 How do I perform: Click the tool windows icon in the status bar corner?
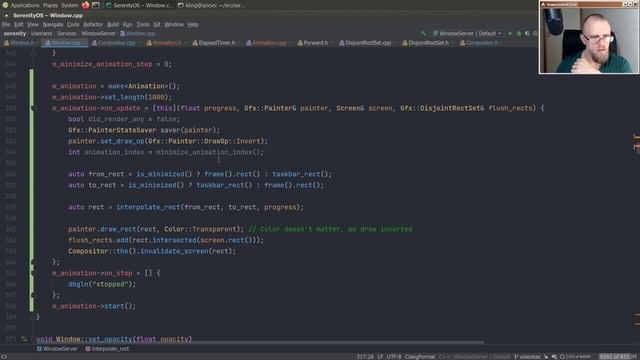[4, 356]
